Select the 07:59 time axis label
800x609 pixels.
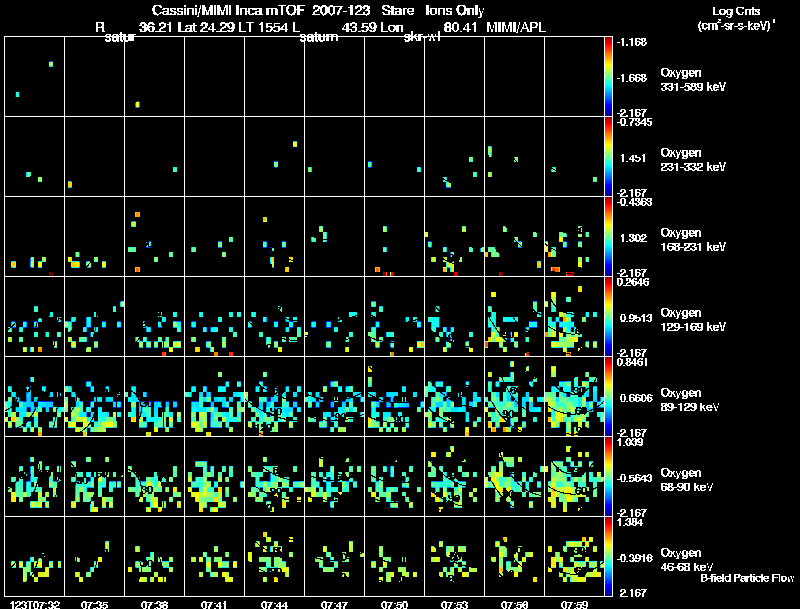coord(574,604)
